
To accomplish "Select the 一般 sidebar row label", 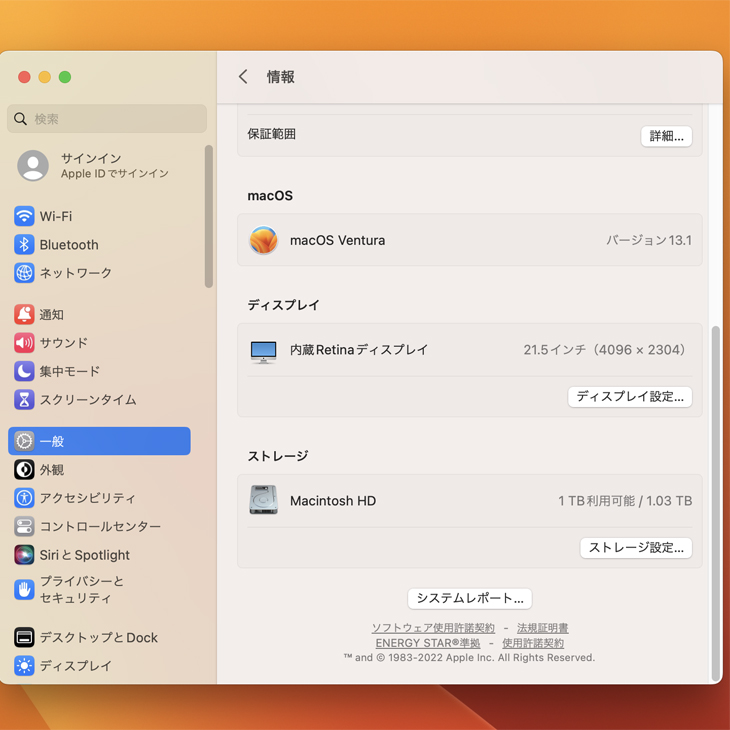I will pyautogui.click(x=52, y=441).
